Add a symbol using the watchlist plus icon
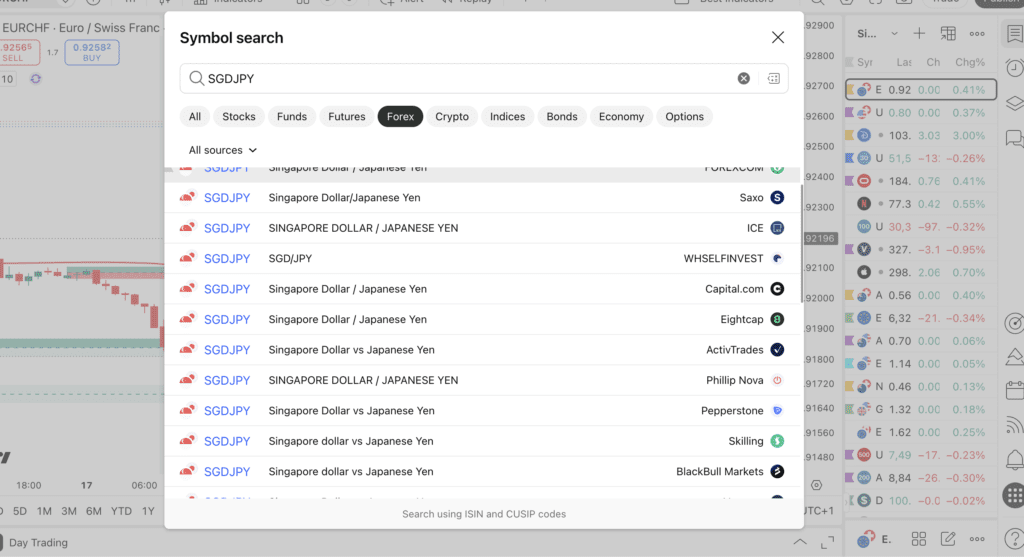The height and width of the screenshot is (557, 1024). click(919, 33)
